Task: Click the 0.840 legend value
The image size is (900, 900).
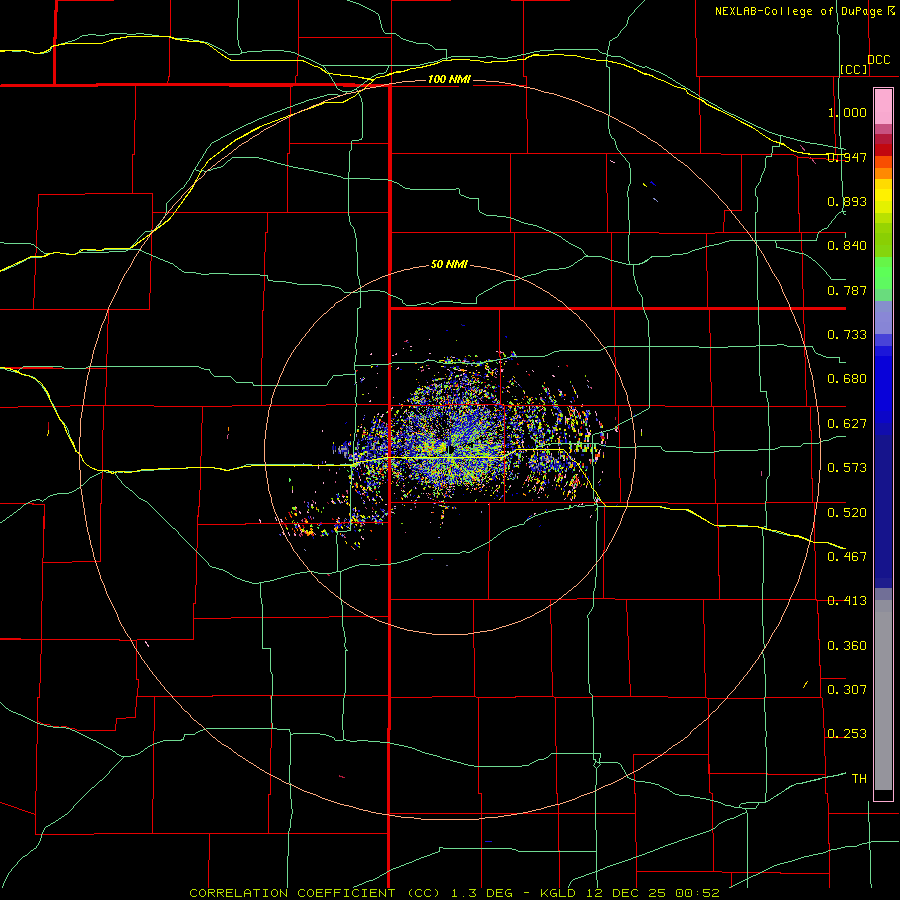Action: (847, 246)
